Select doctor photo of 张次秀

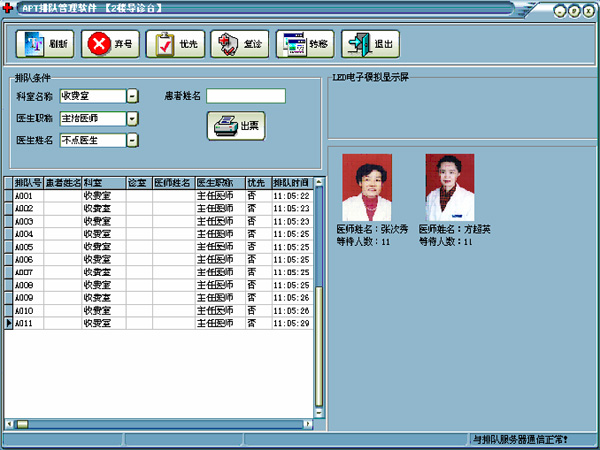pyautogui.click(x=367, y=187)
